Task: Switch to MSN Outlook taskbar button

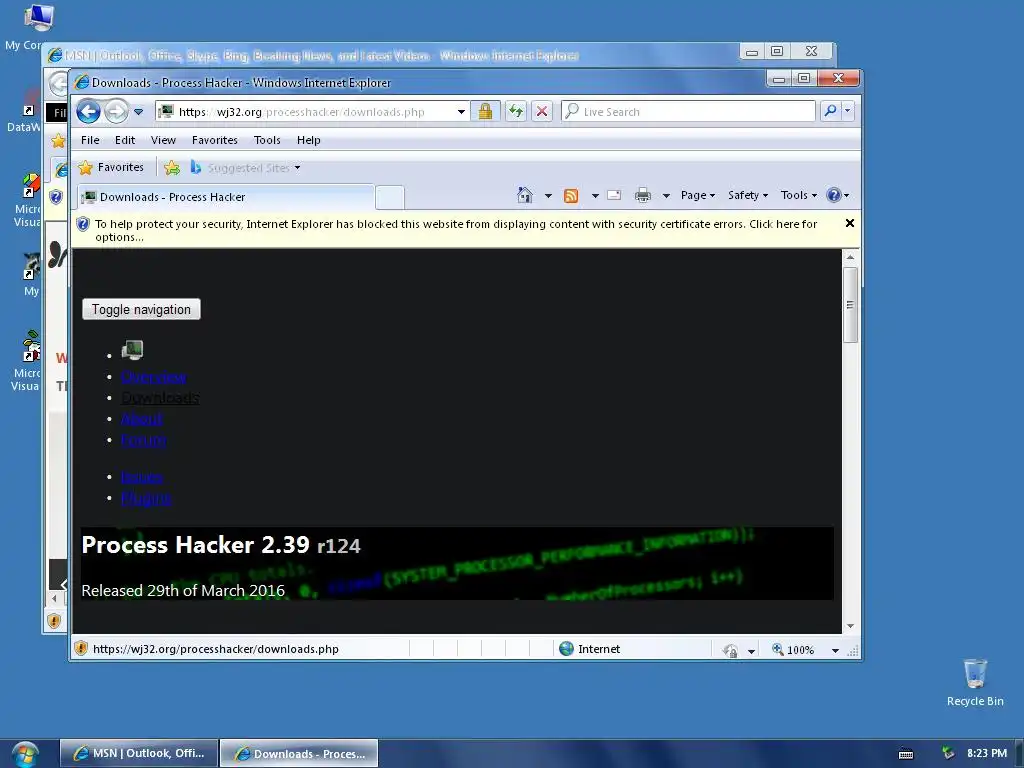Action: coord(139,753)
